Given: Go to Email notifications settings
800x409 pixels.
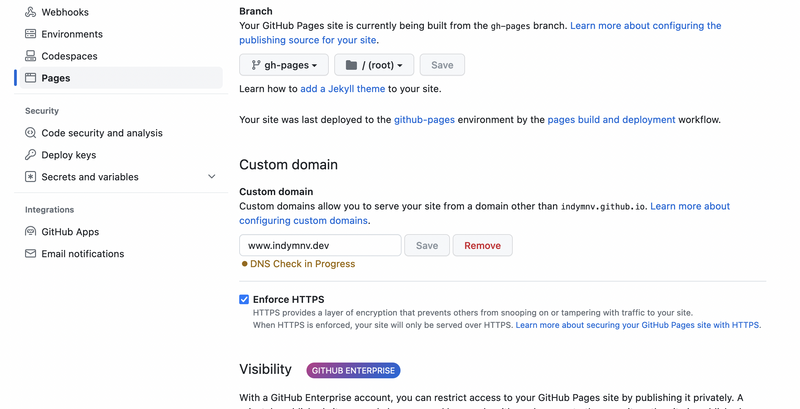Looking at the screenshot, I should [x=82, y=254].
